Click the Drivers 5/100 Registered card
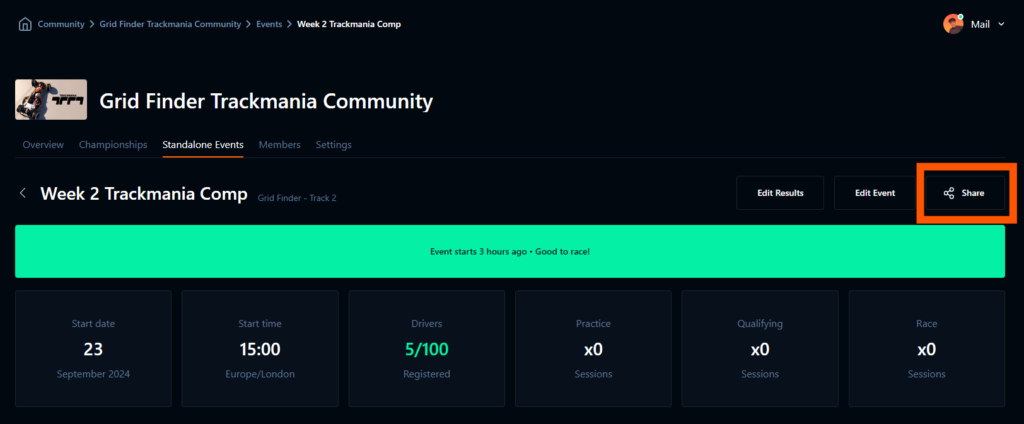Screen dimensions: 1024x424 pos(426,348)
